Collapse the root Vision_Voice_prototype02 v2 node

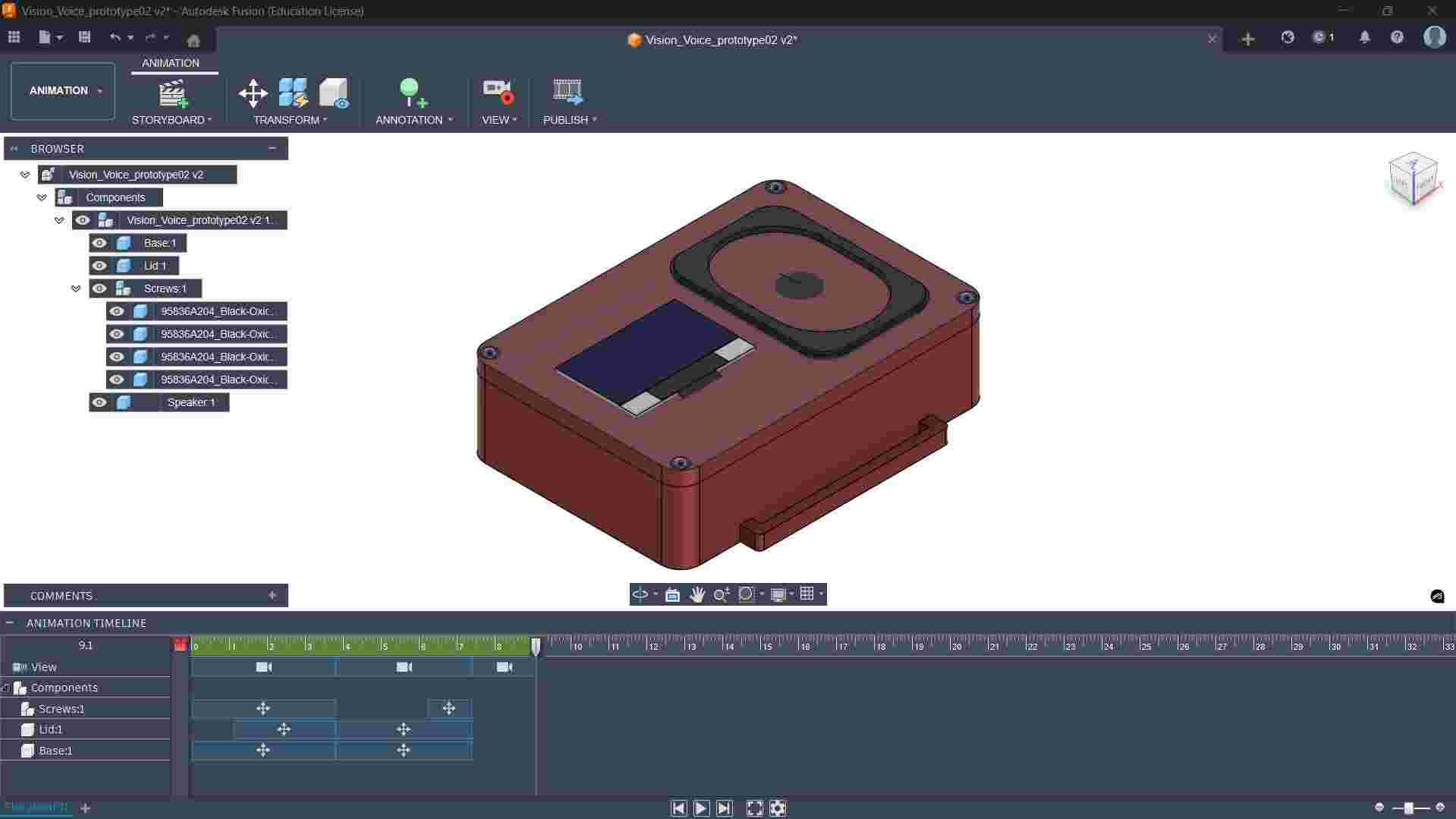pyautogui.click(x=25, y=175)
